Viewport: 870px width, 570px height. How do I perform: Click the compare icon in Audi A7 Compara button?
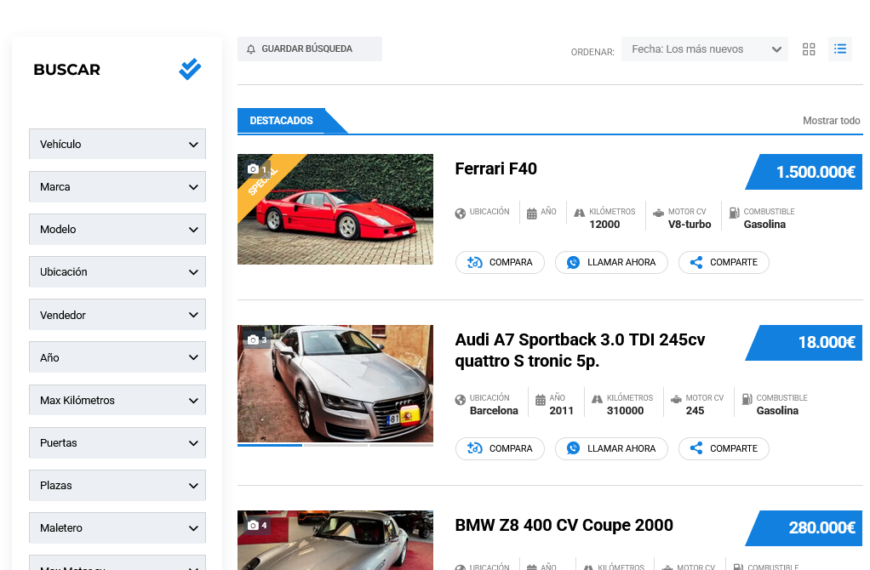tap(474, 448)
